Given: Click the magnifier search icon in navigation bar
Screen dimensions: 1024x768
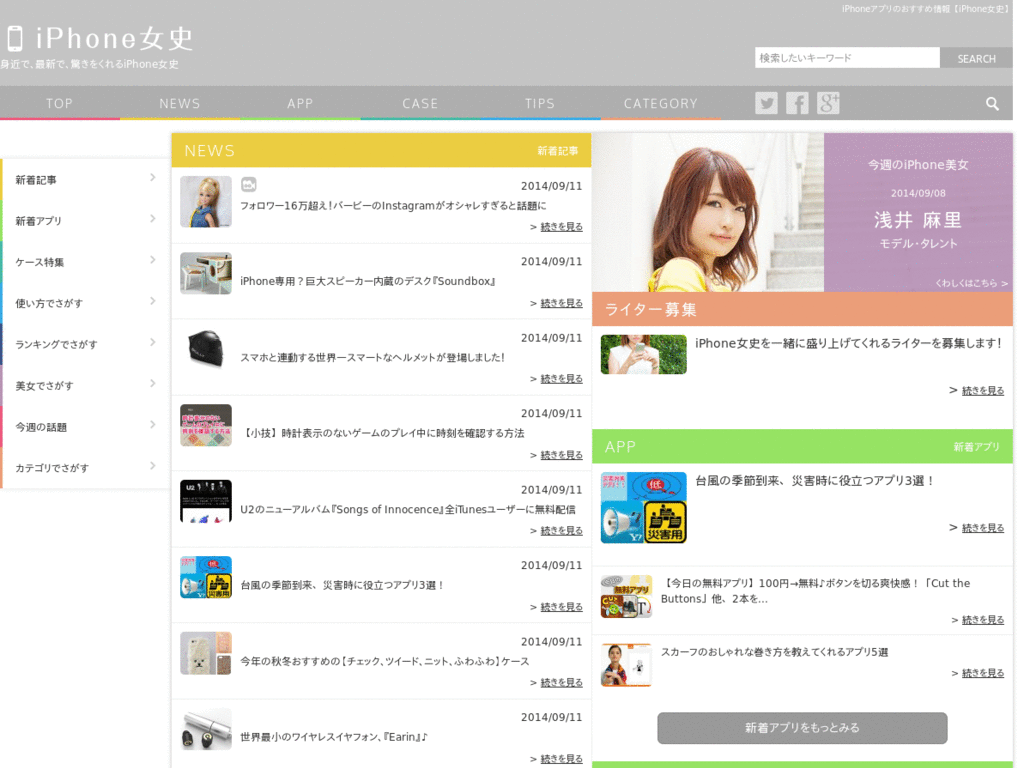Looking at the screenshot, I should (x=992, y=104).
